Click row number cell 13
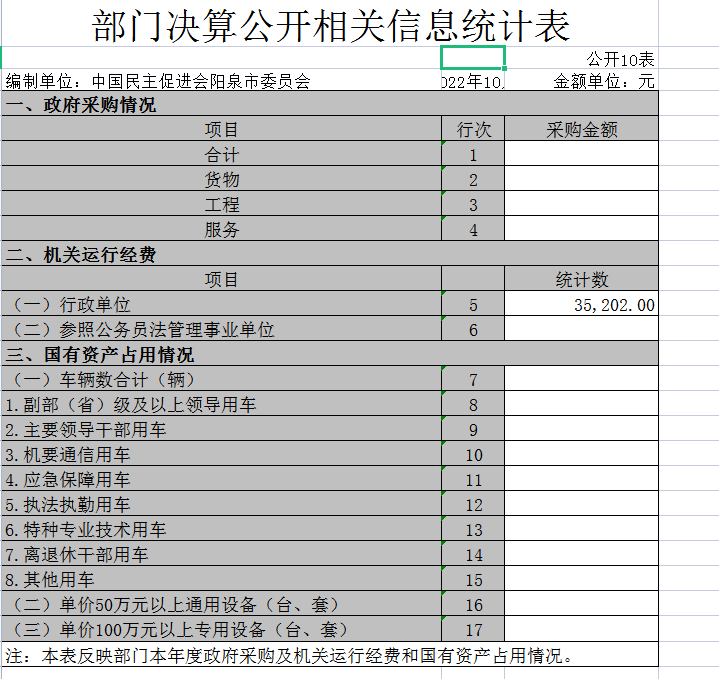Viewport: 719px width, 679px height. 473,529
